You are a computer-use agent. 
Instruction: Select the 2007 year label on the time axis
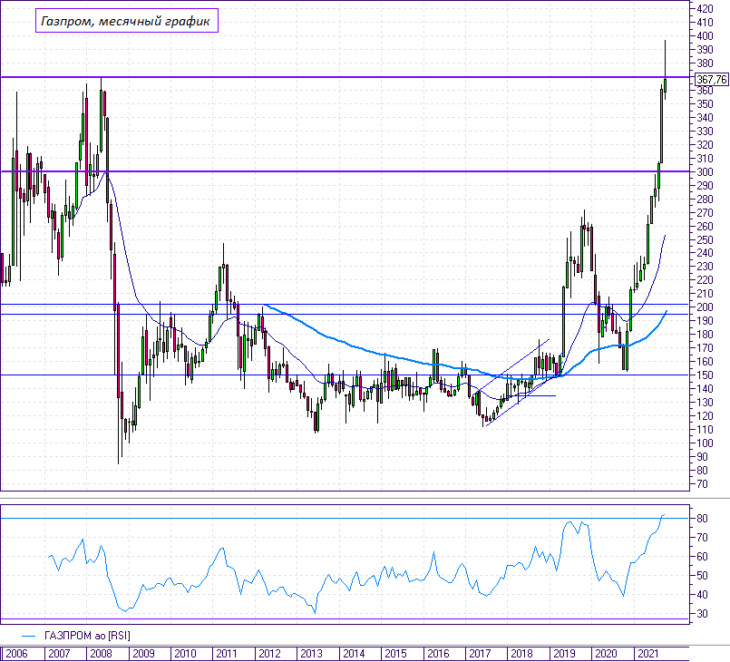coord(59,654)
